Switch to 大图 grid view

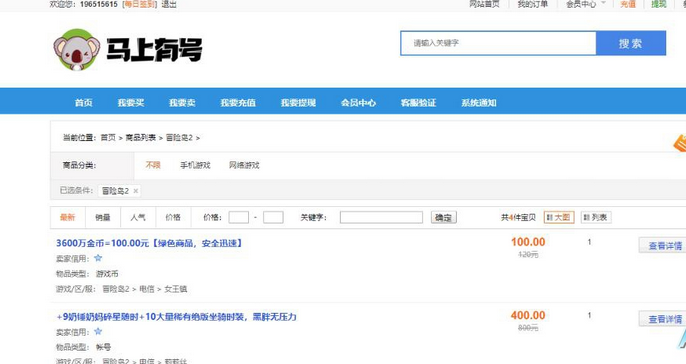559,217
